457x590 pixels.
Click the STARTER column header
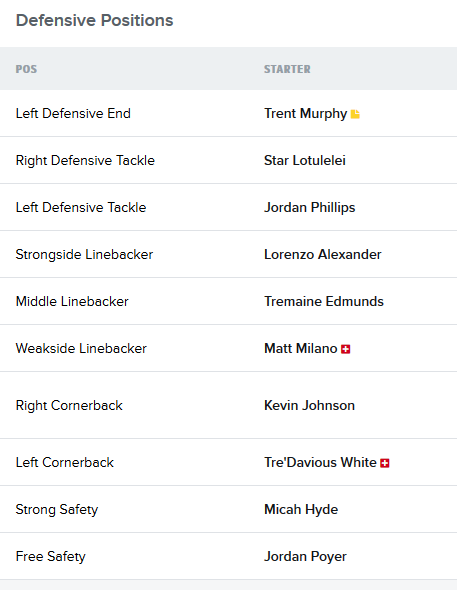[287, 69]
